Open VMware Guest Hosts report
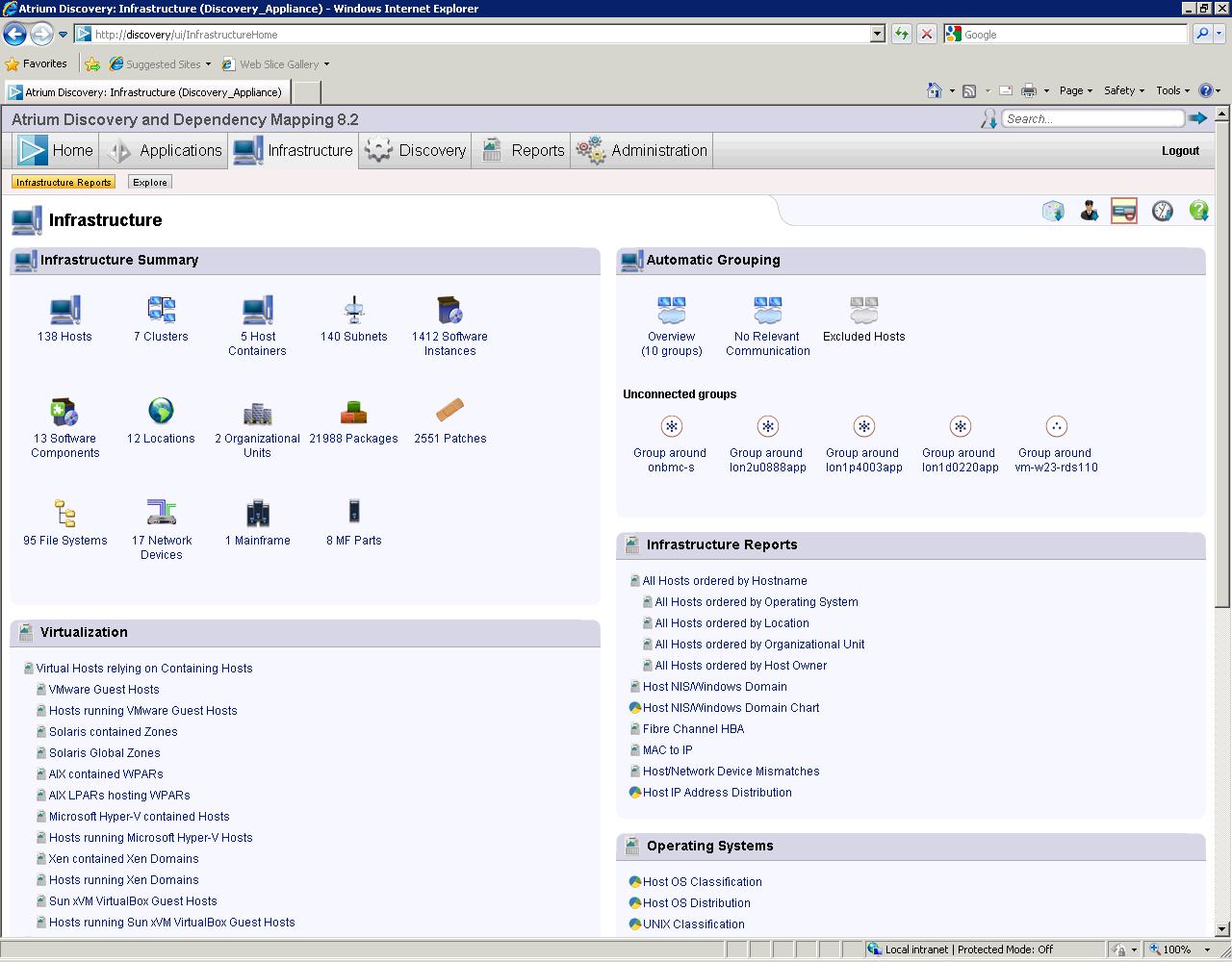 coord(104,690)
